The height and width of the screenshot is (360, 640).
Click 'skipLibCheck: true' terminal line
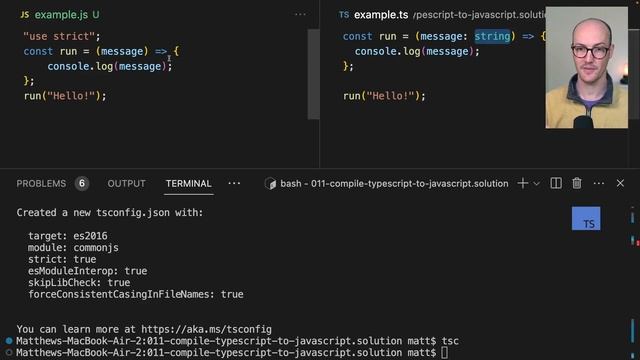(79, 283)
